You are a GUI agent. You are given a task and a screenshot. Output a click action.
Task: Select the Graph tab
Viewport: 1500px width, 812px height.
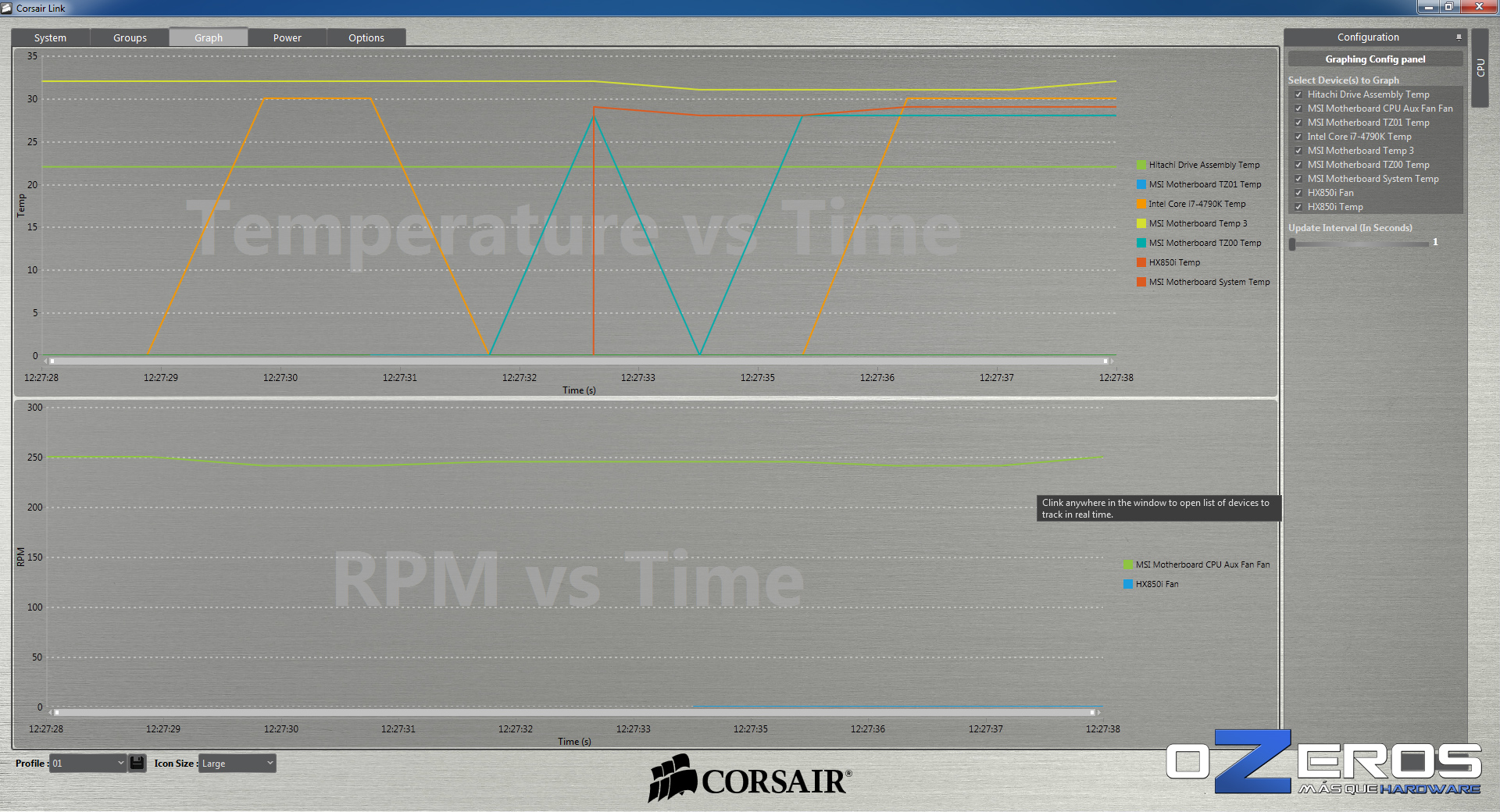[209, 37]
